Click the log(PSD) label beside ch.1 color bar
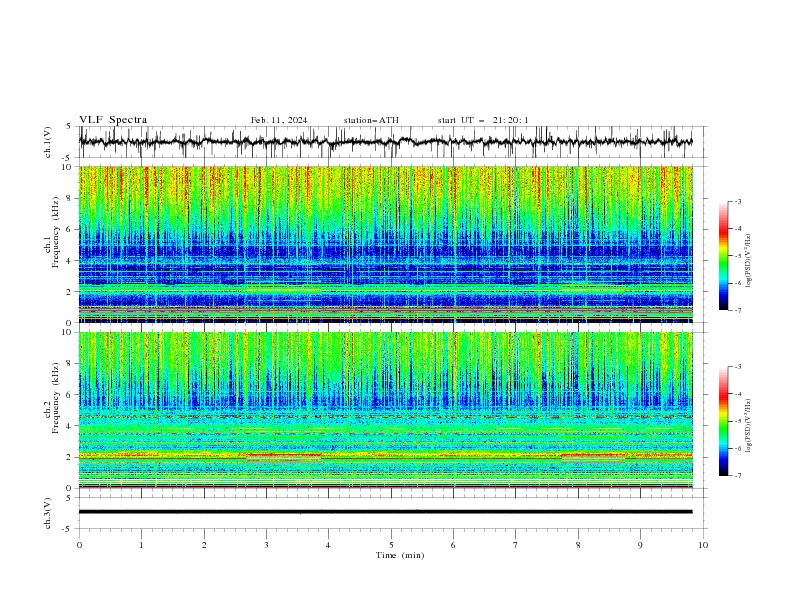Image resolution: width=792 pixels, height=612 pixels. [748, 260]
